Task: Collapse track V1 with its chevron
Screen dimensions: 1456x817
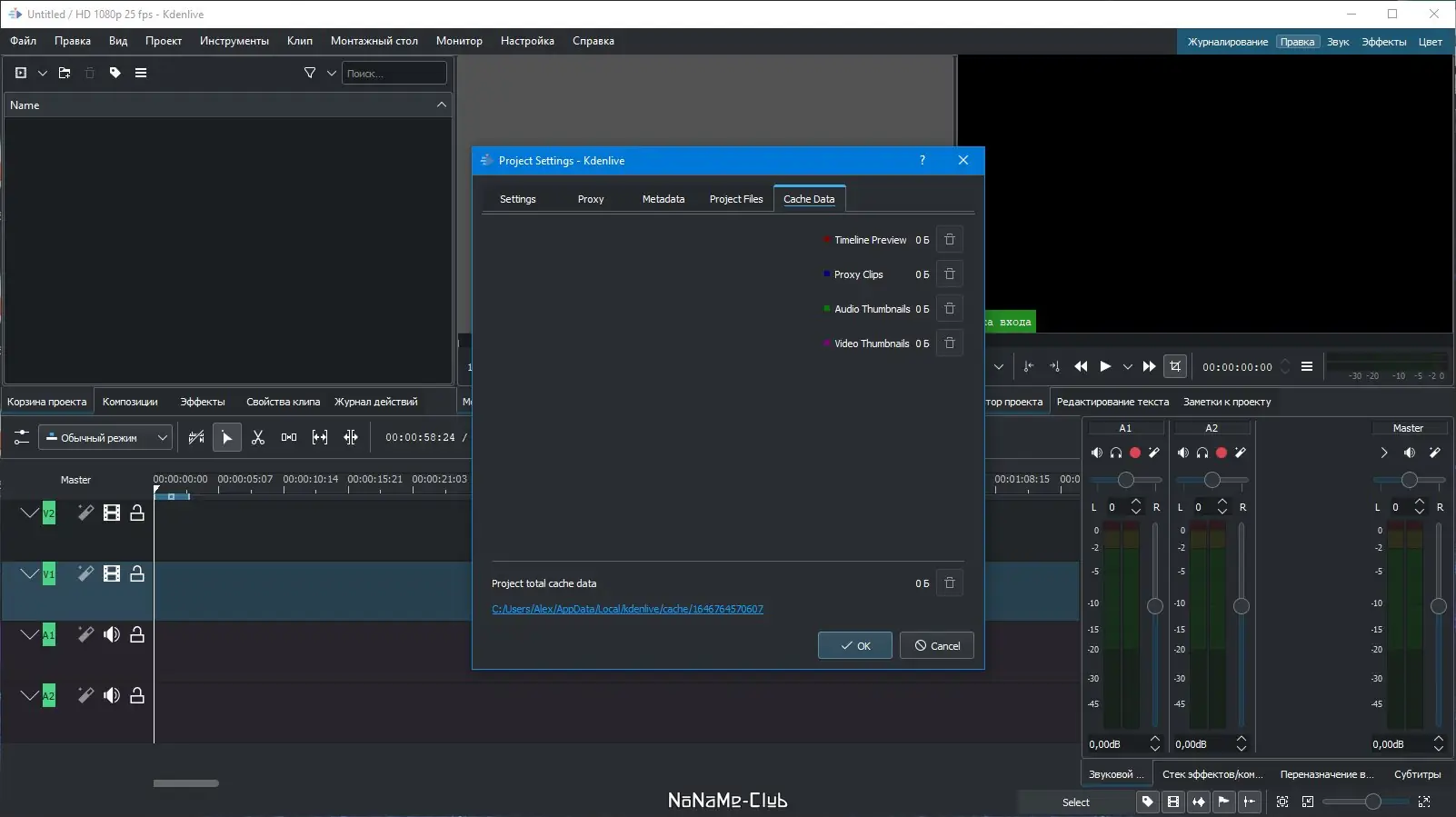Action: point(30,573)
